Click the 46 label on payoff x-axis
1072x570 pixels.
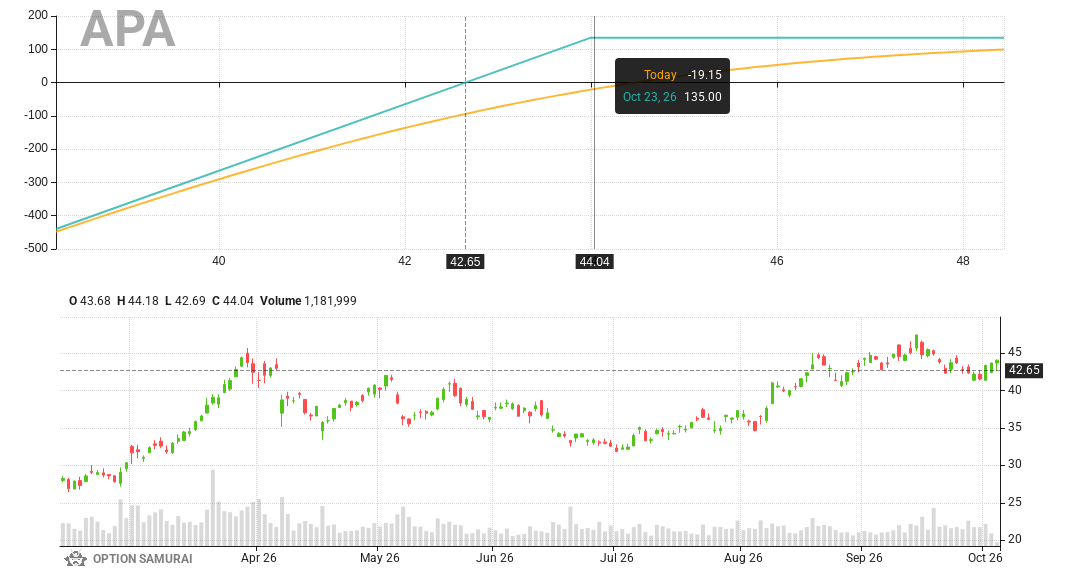coord(777,261)
